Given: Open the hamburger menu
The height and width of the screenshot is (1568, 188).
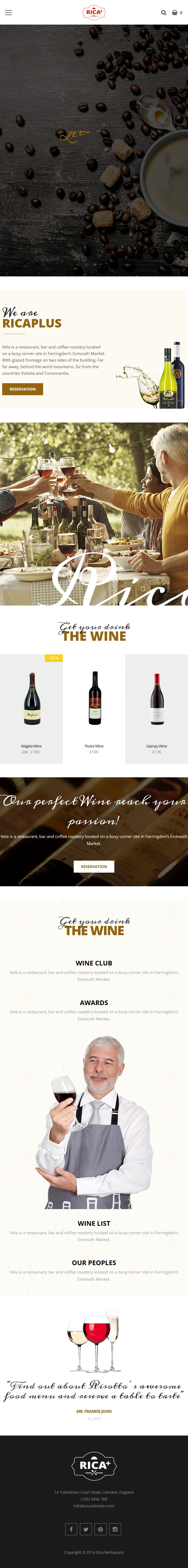Looking at the screenshot, I should [x=8, y=12].
